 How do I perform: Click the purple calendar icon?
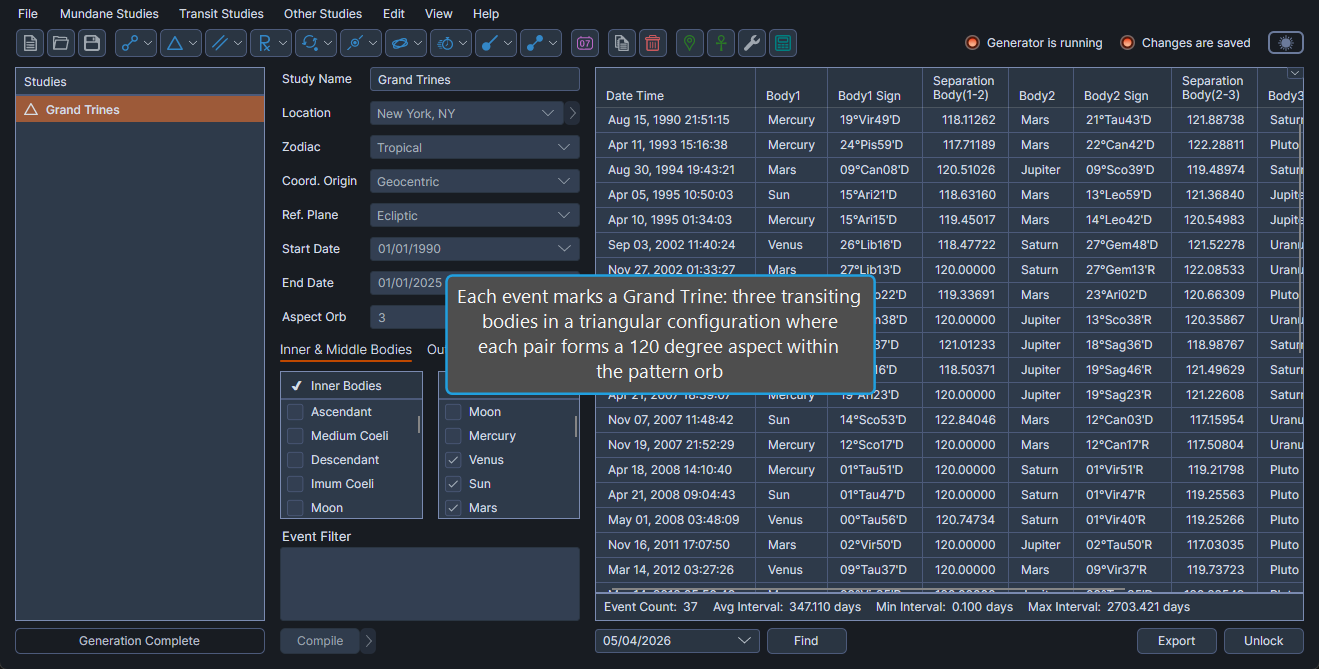pyautogui.click(x=585, y=43)
